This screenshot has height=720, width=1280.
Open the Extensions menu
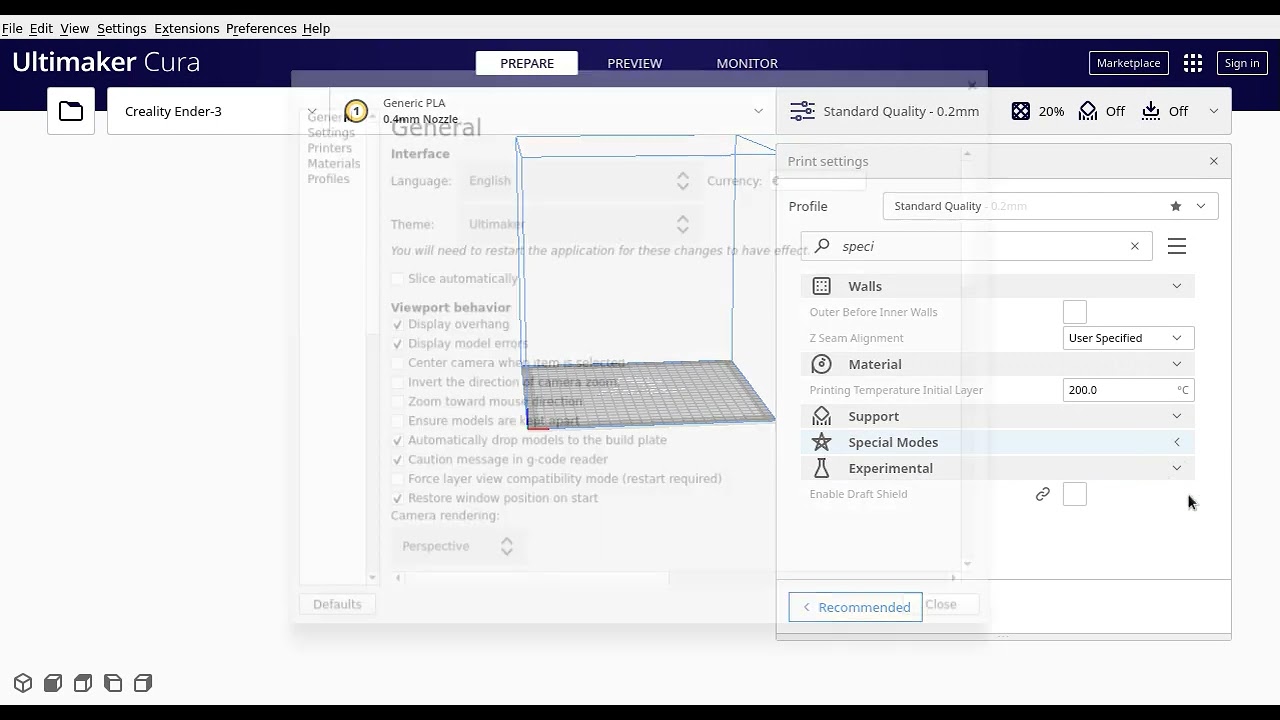click(x=186, y=28)
